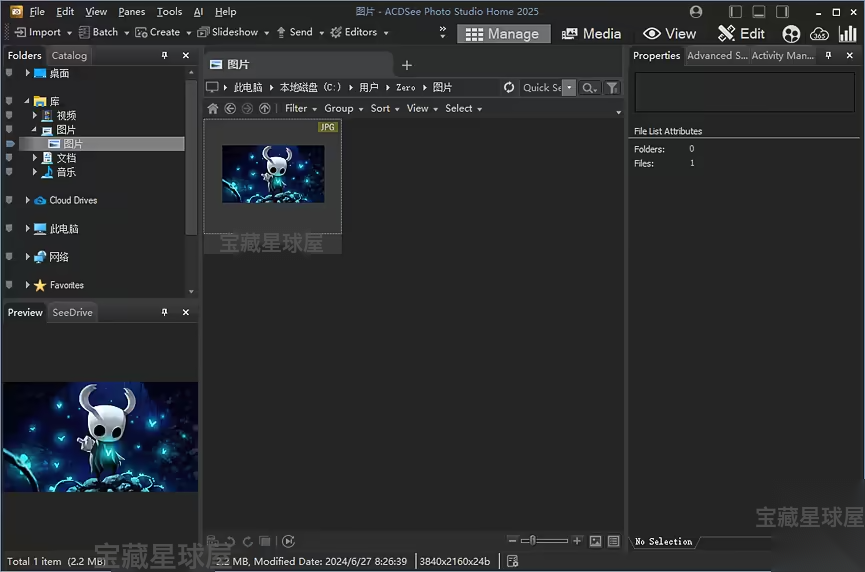This screenshot has width=865, height=572.
Task: Add a new folder tab with plus
Action: tap(407, 65)
